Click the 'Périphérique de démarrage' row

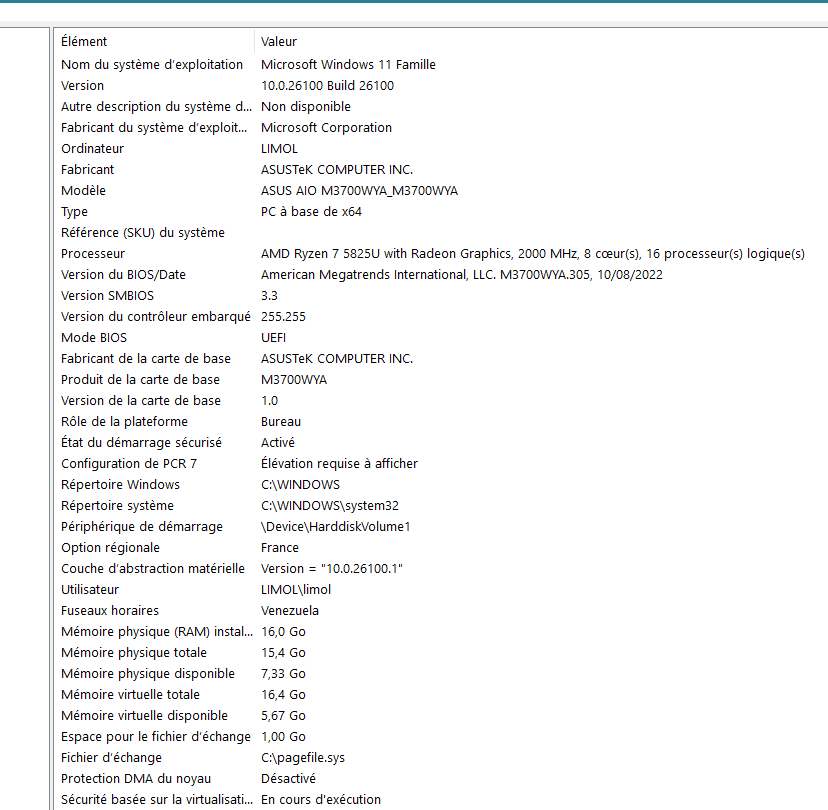pyautogui.click(x=142, y=526)
